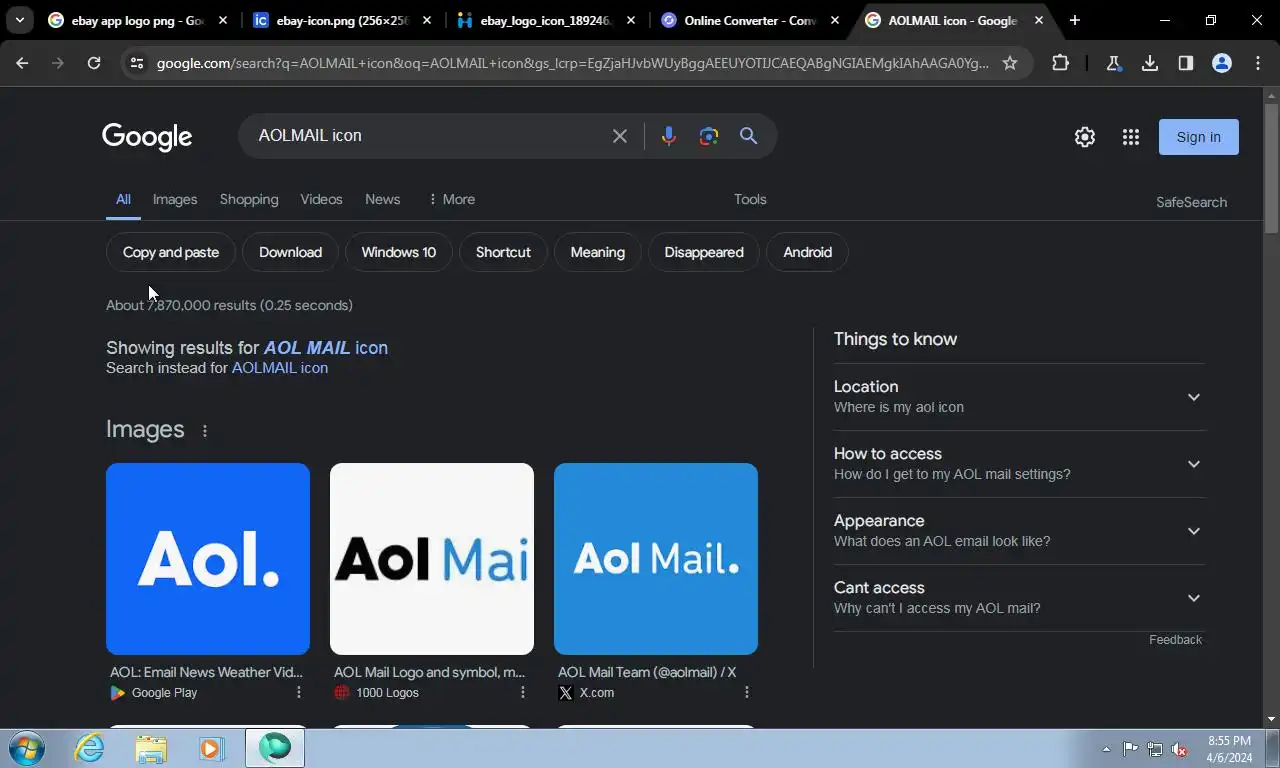The image size is (1280, 768).
Task: Start voice search with the microphone
Action: click(669, 136)
